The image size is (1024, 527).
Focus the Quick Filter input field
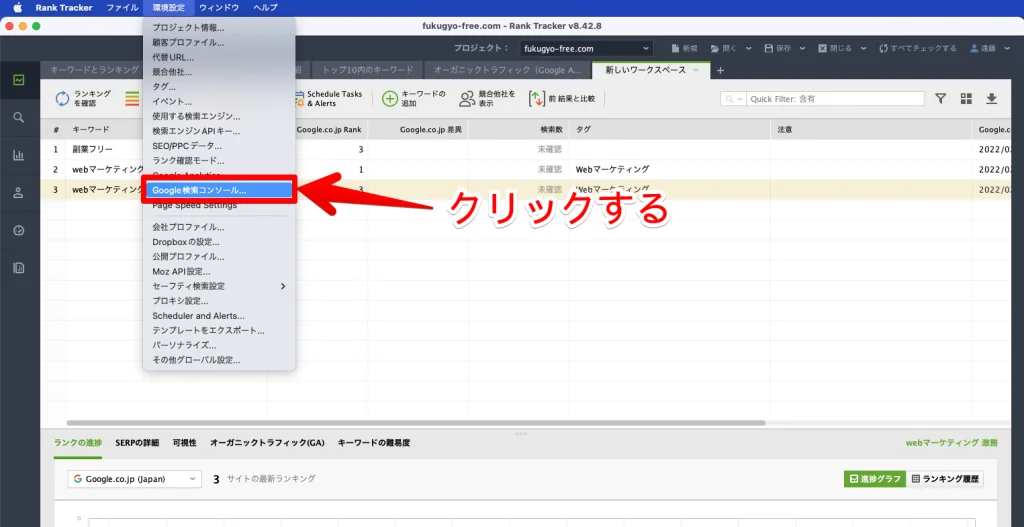click(x=835, y=99)
